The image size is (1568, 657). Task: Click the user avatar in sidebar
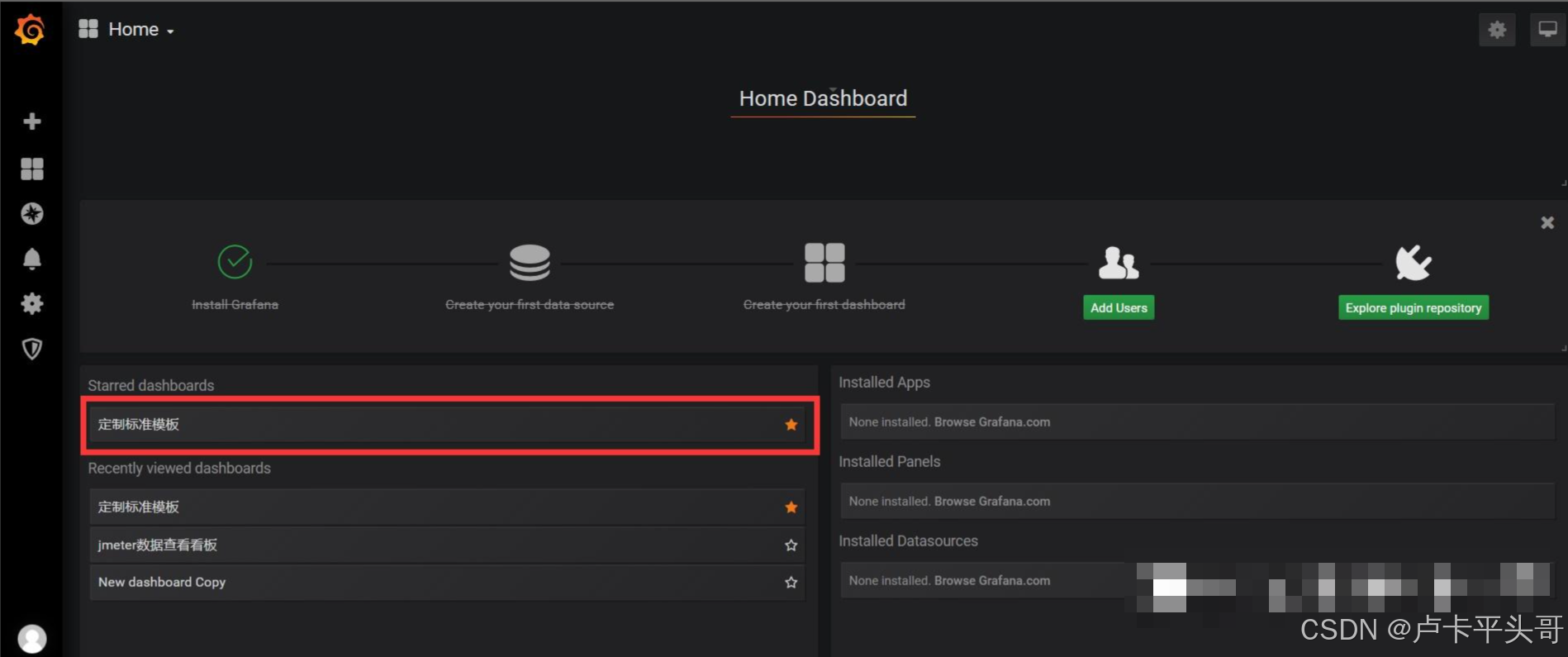point(32,638)
